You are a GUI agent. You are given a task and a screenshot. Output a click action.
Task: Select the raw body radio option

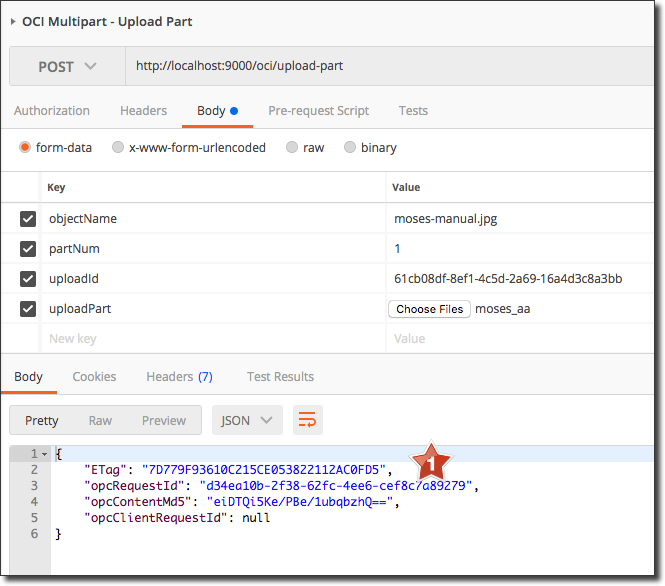[x=291, y=147]
